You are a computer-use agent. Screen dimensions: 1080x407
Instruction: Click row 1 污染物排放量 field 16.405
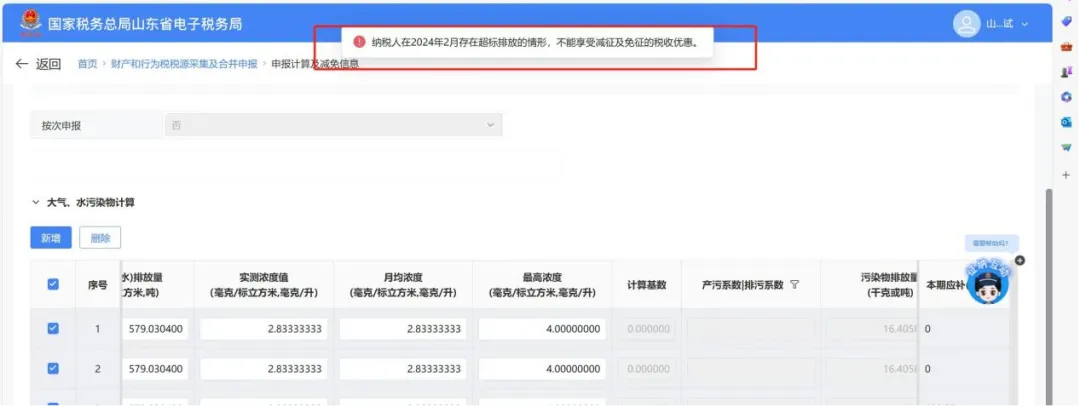pos(873,329)
